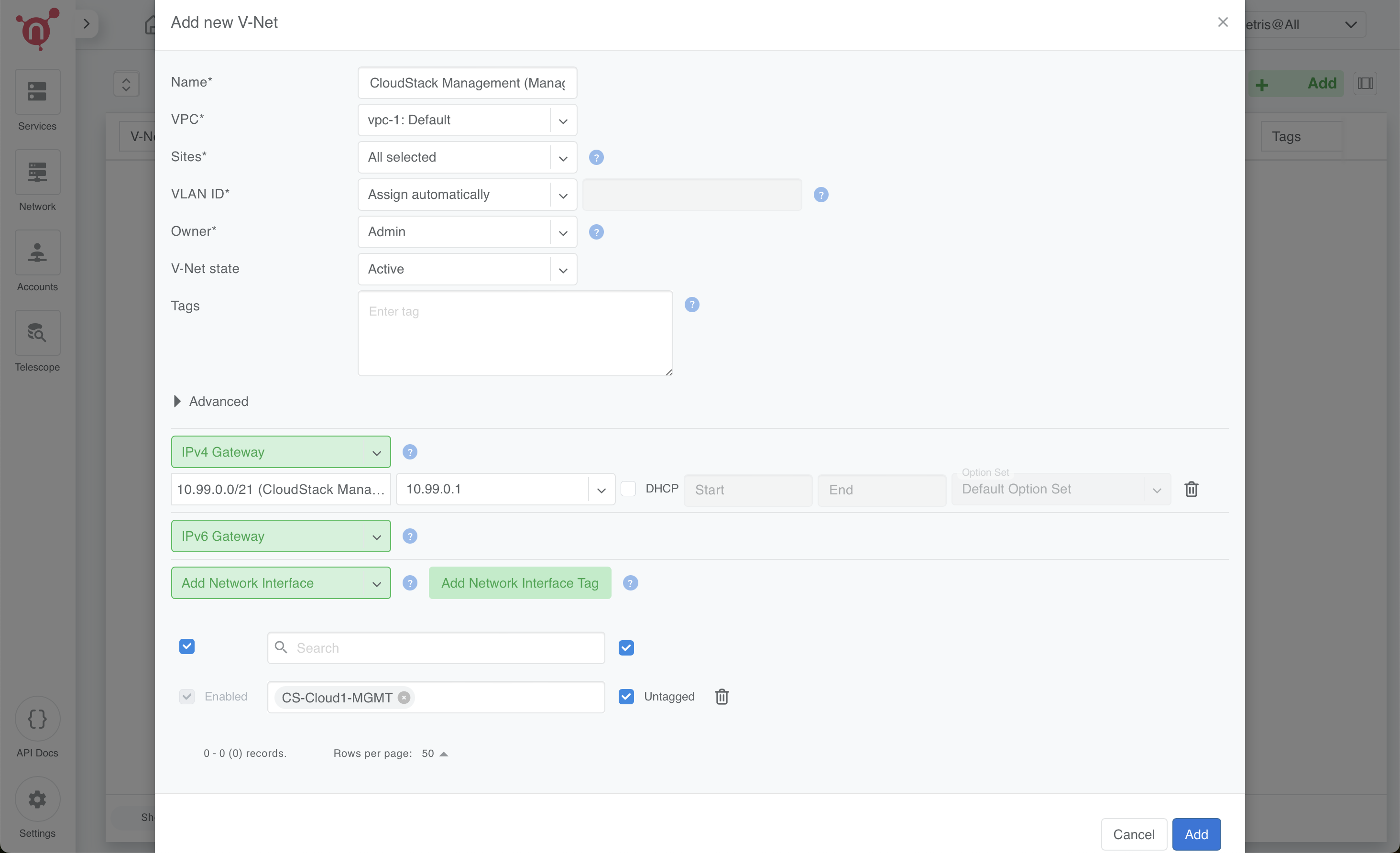Screen dimensions: 1400x853
Task: Cancel the new V-Net dialog
Action: 1133,834
